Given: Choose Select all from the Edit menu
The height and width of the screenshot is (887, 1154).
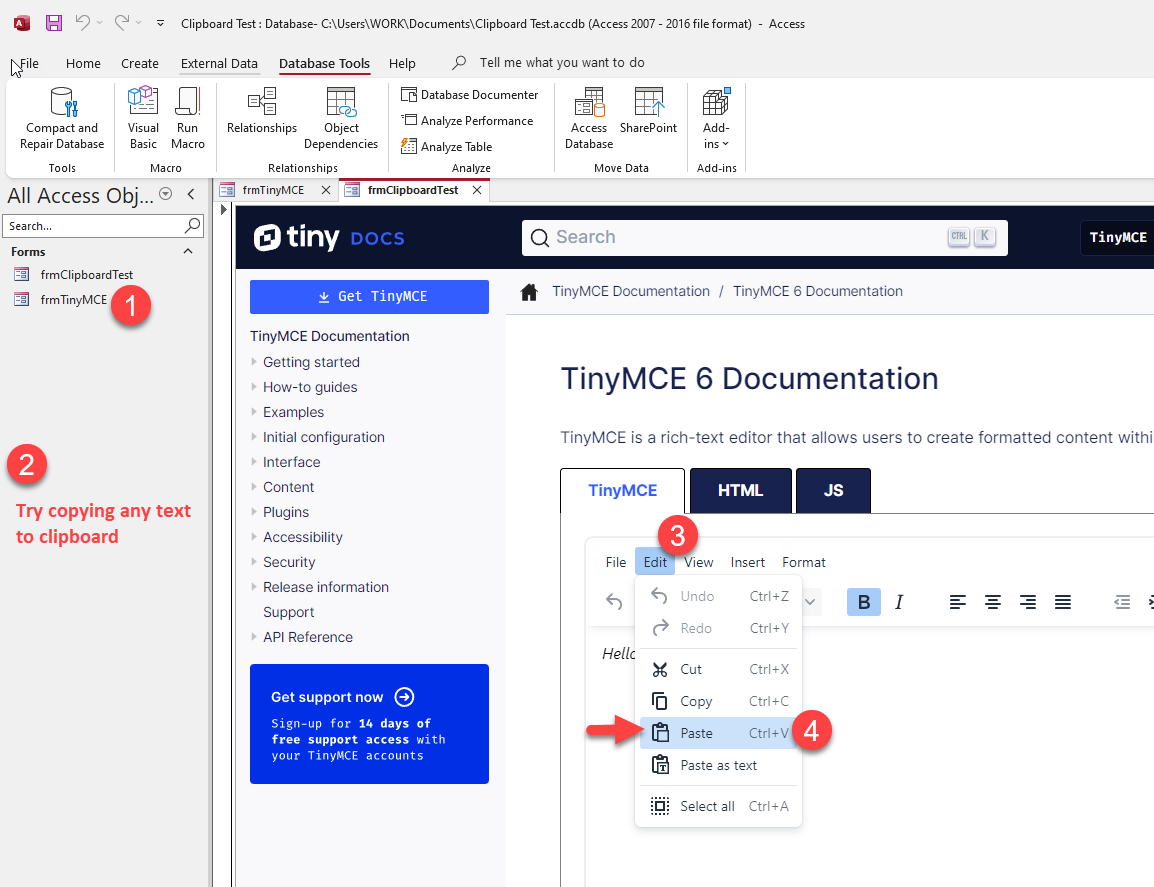Looking at the screenshot, I should point(718,806).
